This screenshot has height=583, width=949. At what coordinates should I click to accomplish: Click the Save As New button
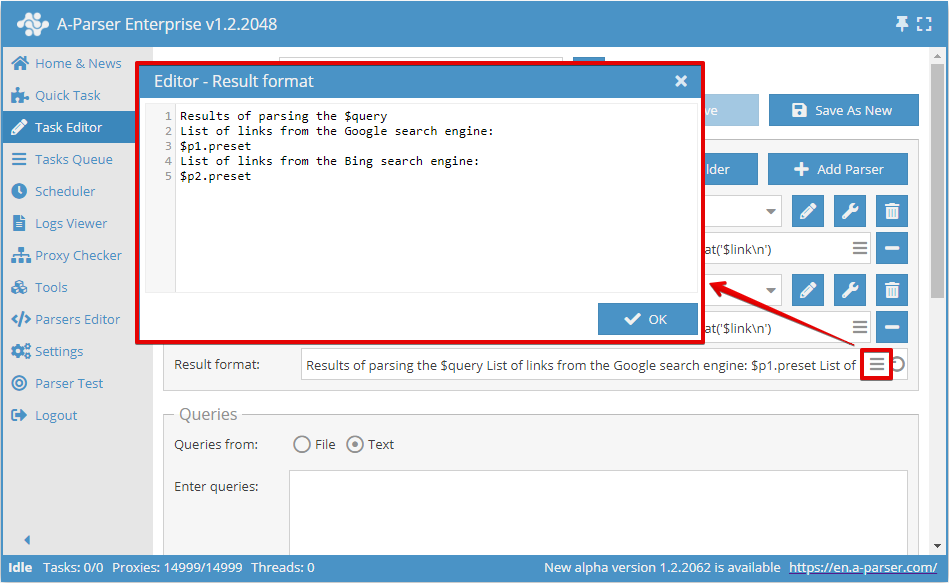(843, 110)
